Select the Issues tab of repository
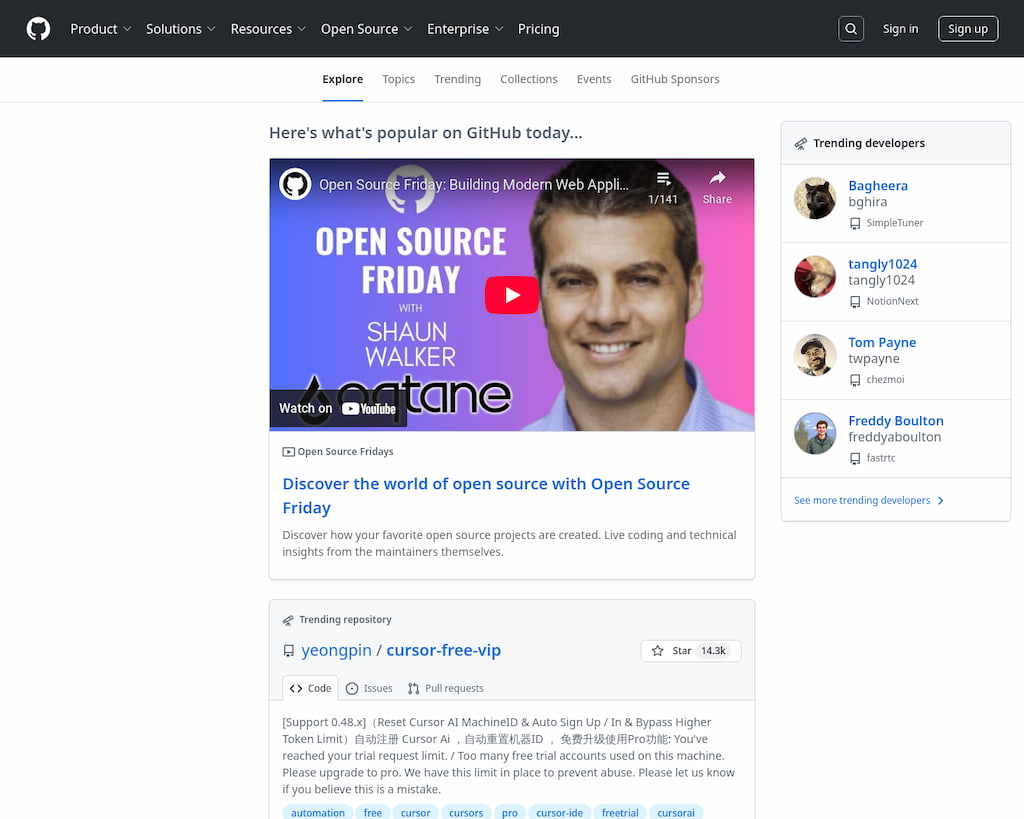The height and width of the screenshot is (819, 1024). 369,688
